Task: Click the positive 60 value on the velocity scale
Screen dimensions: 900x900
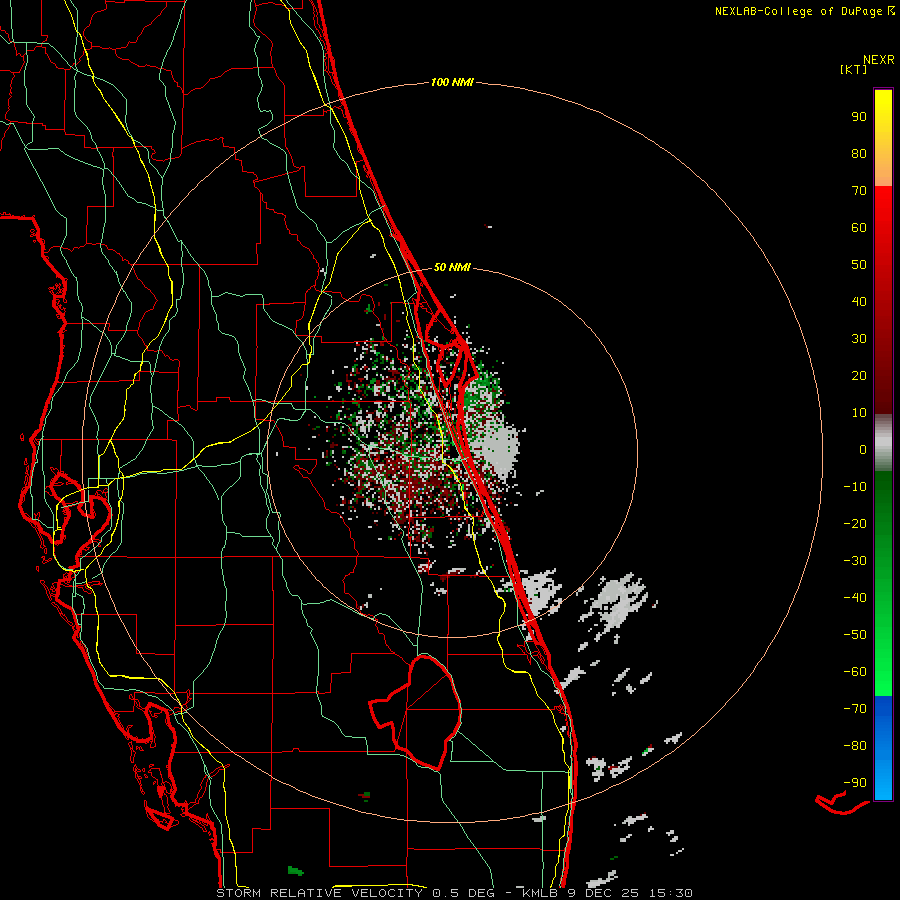Action: pos(859,227)
